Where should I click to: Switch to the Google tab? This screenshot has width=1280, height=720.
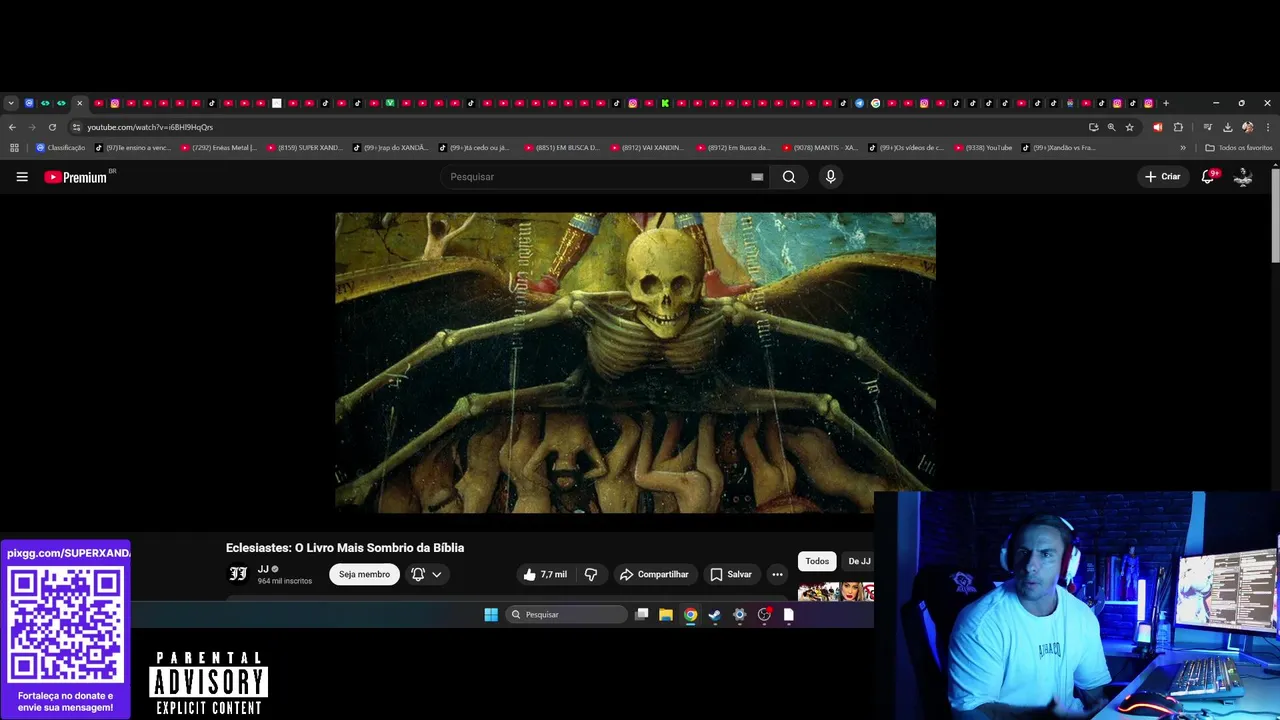tap(875, 103)
